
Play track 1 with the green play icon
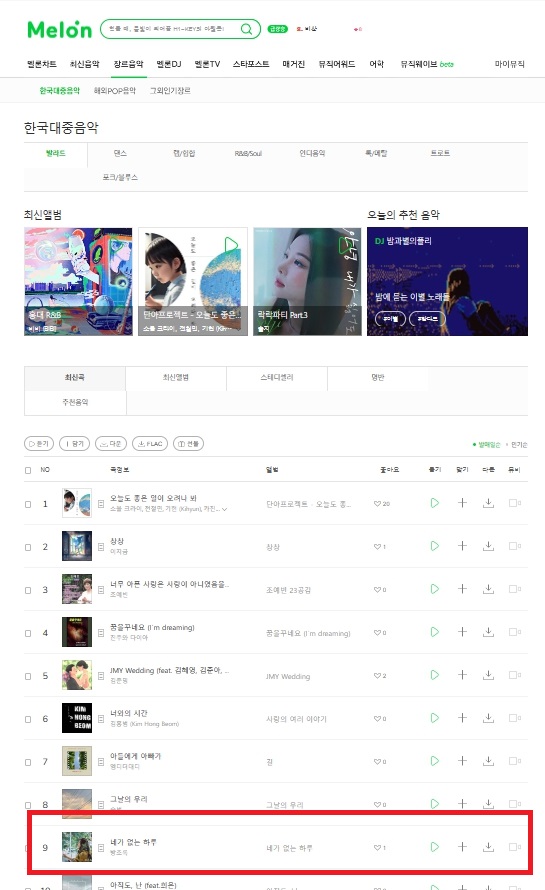pos(434,503)
